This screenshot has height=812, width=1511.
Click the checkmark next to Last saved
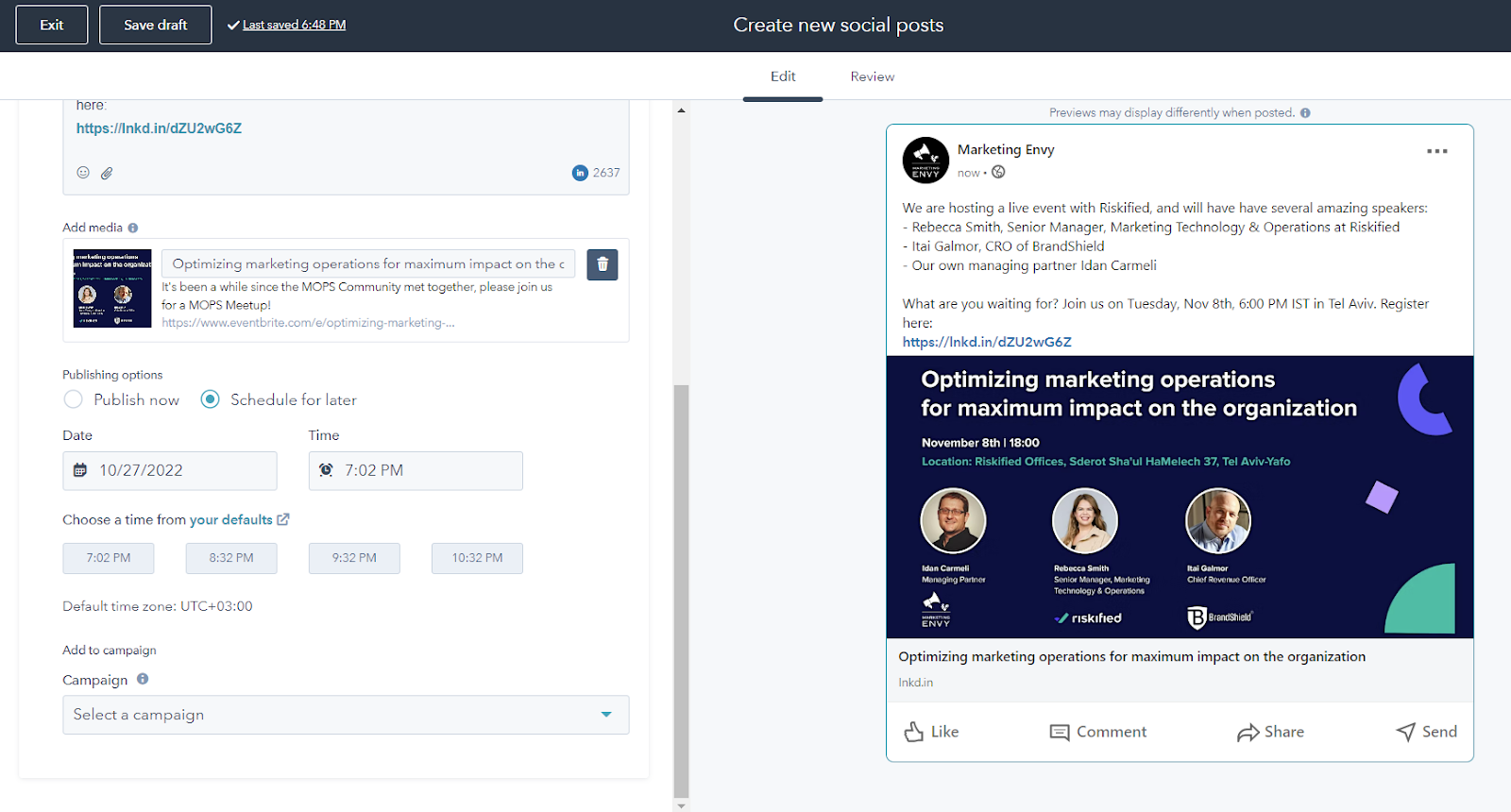pos(233,25)
